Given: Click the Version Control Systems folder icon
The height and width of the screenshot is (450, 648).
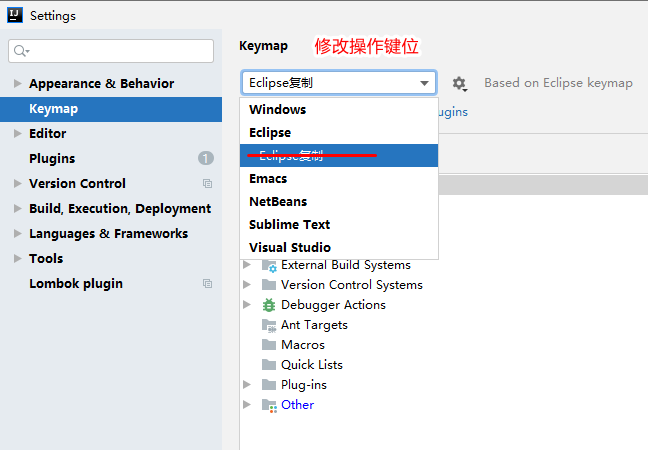Looking at the screenshot, I should coord(269,285).
